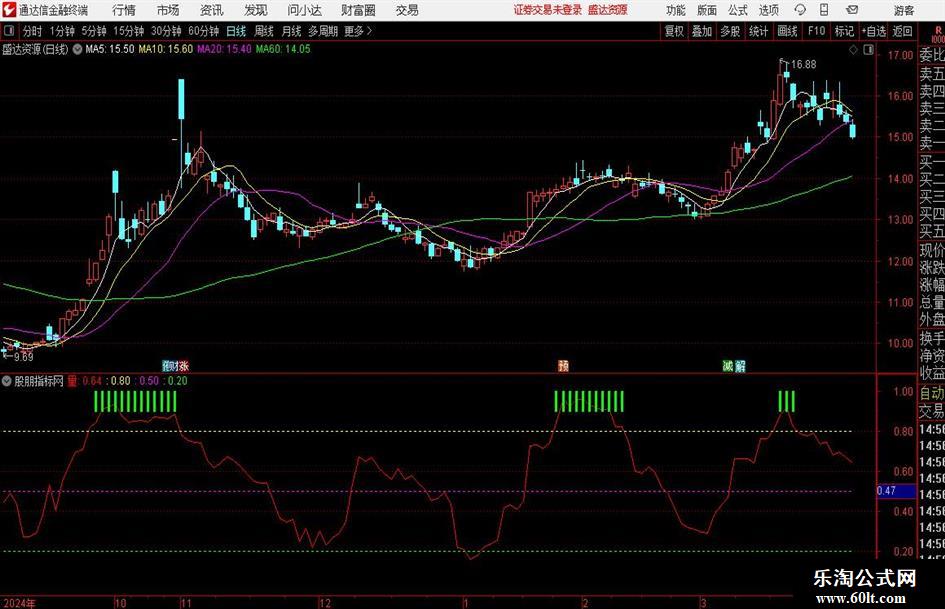This screenshot has height=609, width=945.
Task: Open main chart indicator dropdown next to 盛达资源(日线)
Action: point(77,49)
